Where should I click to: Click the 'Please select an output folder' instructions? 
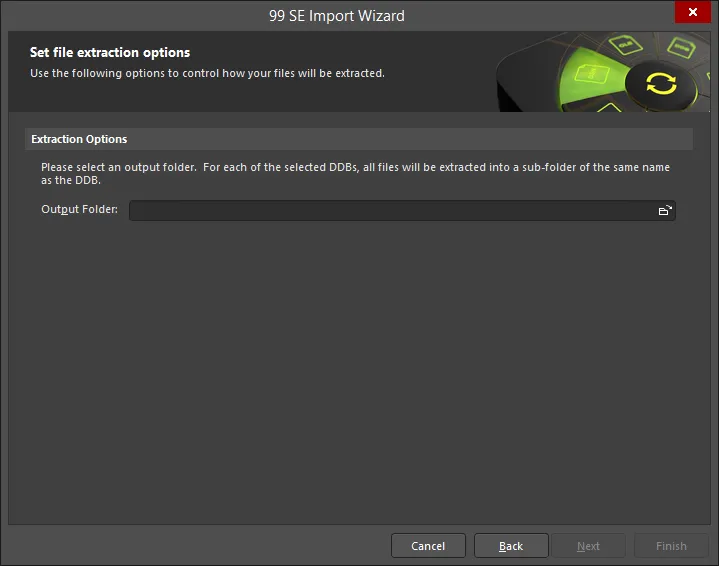[355, 173]
